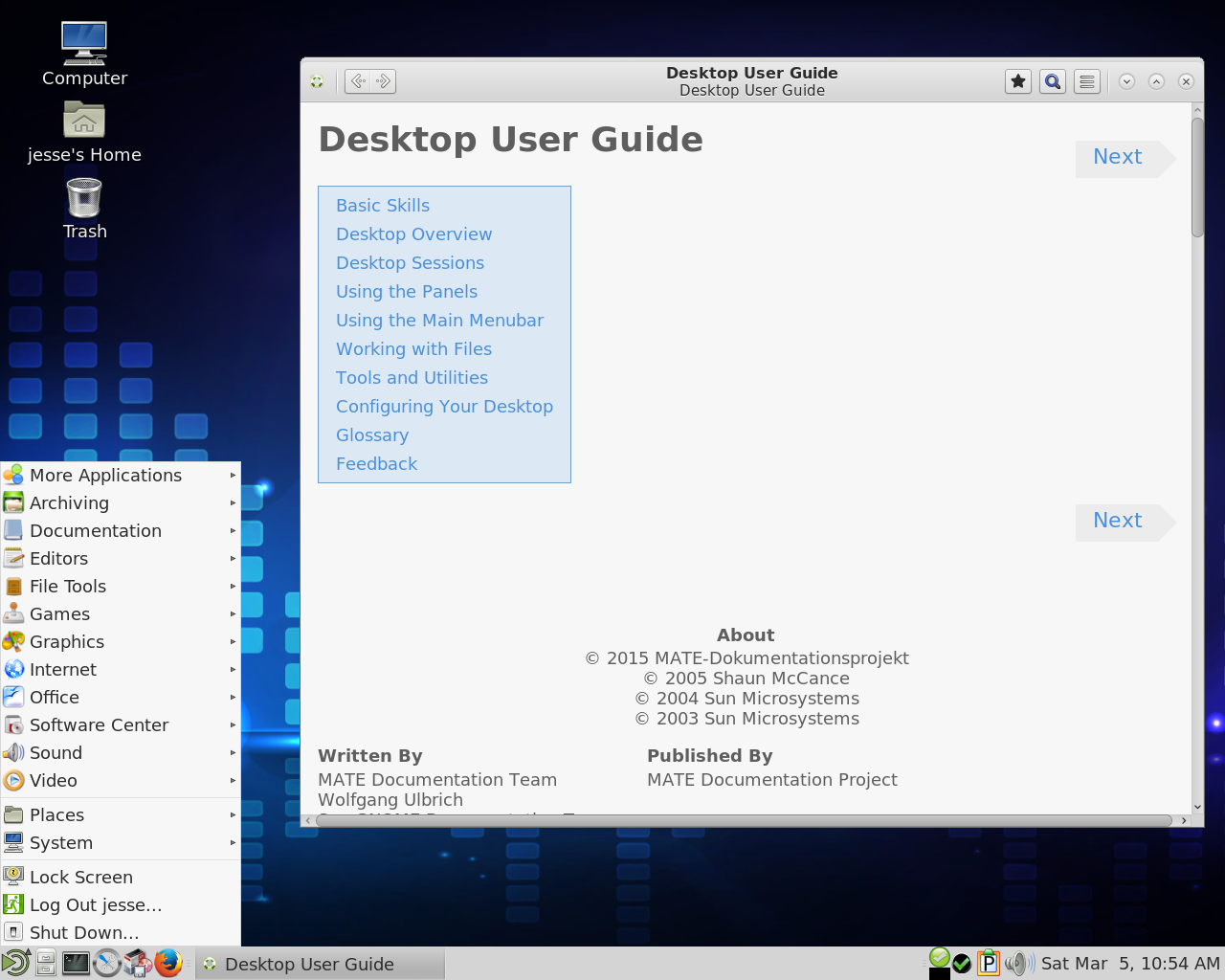The width and height of the screenshot is (1225, 980).
Task: Open the bookmarks star button in Desktop User Guide
Action: 1018,81
